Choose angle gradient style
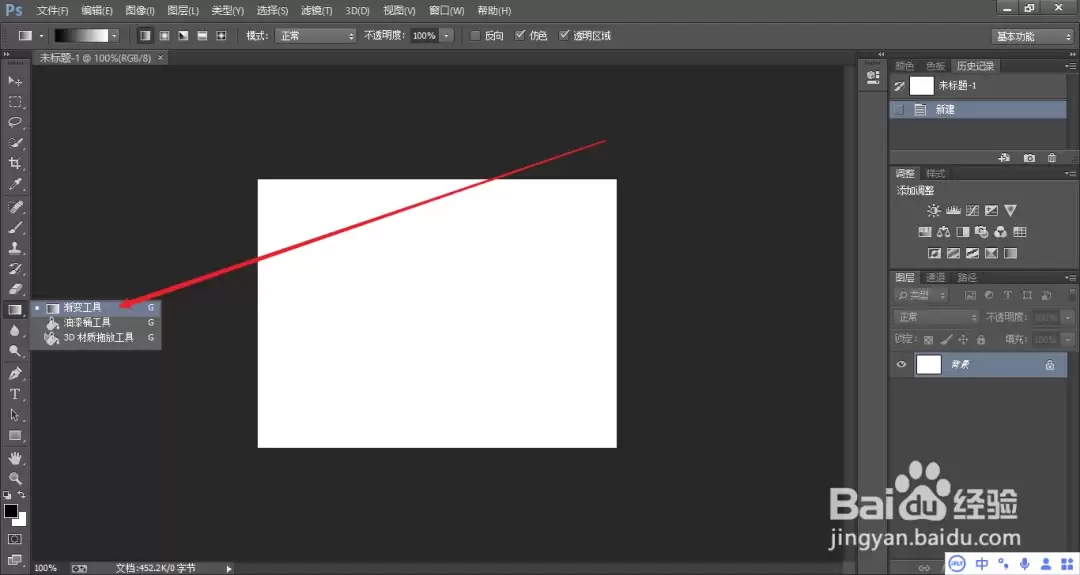The height and width of the screenshot is (575, 1080). 183,35
